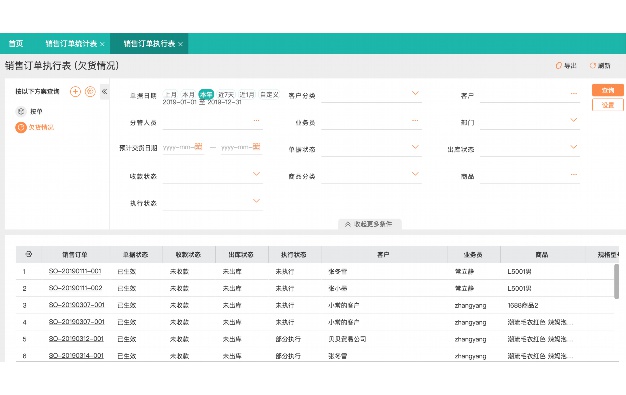The image size is (626, 395).
Task: Expand the 客户分类 dropdown
Action: pos(415,93)
